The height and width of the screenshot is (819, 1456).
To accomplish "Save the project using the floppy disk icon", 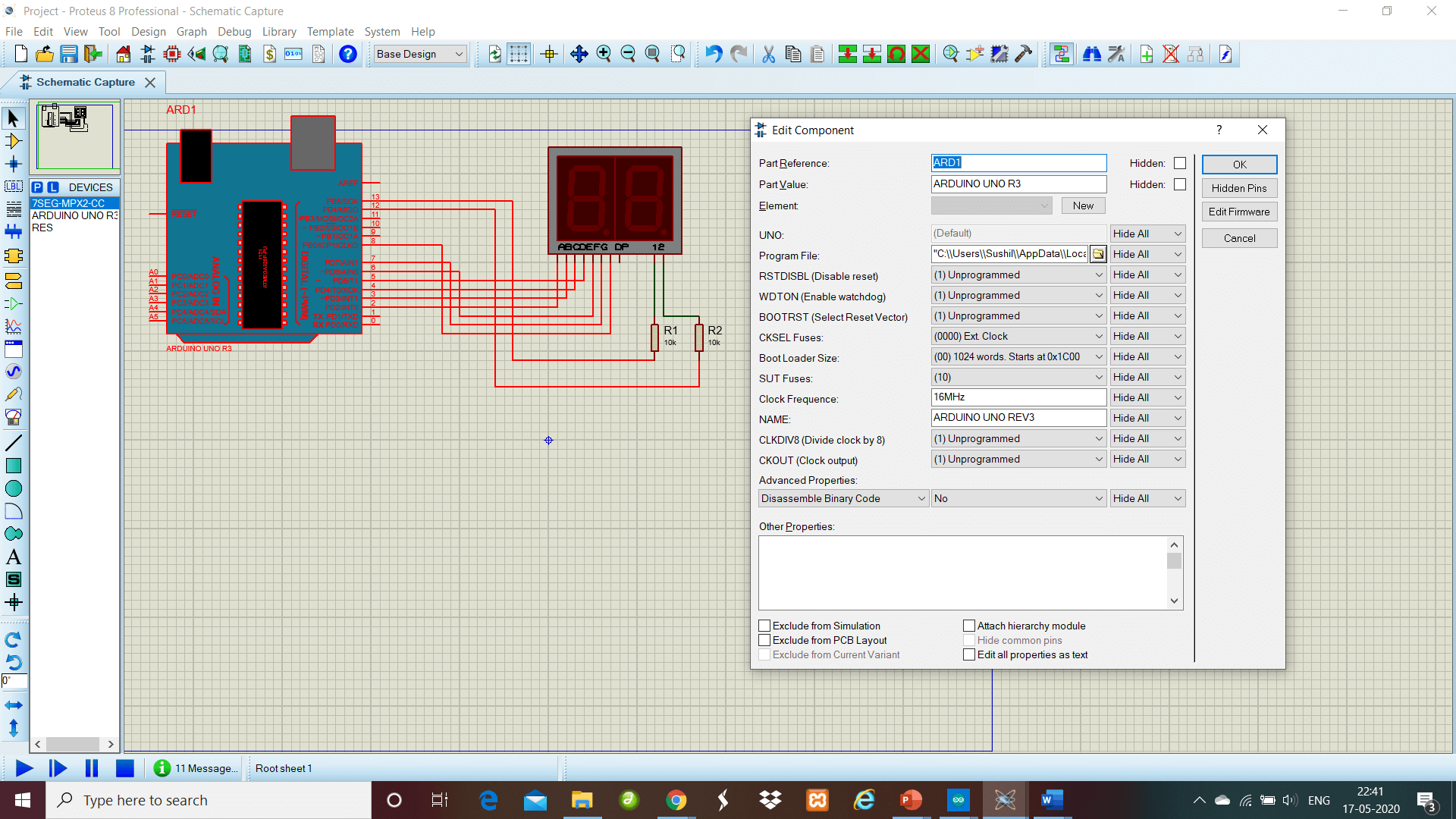I will tap(69, 54).
